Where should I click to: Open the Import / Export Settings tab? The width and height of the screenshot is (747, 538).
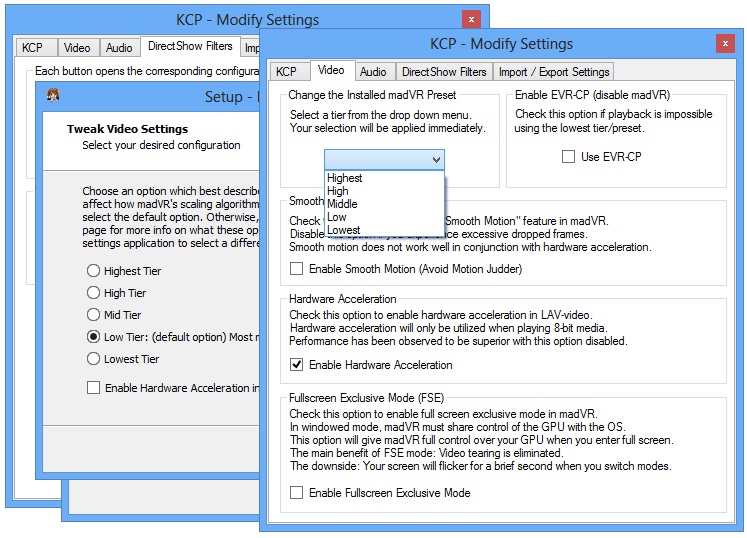(553, 72)
